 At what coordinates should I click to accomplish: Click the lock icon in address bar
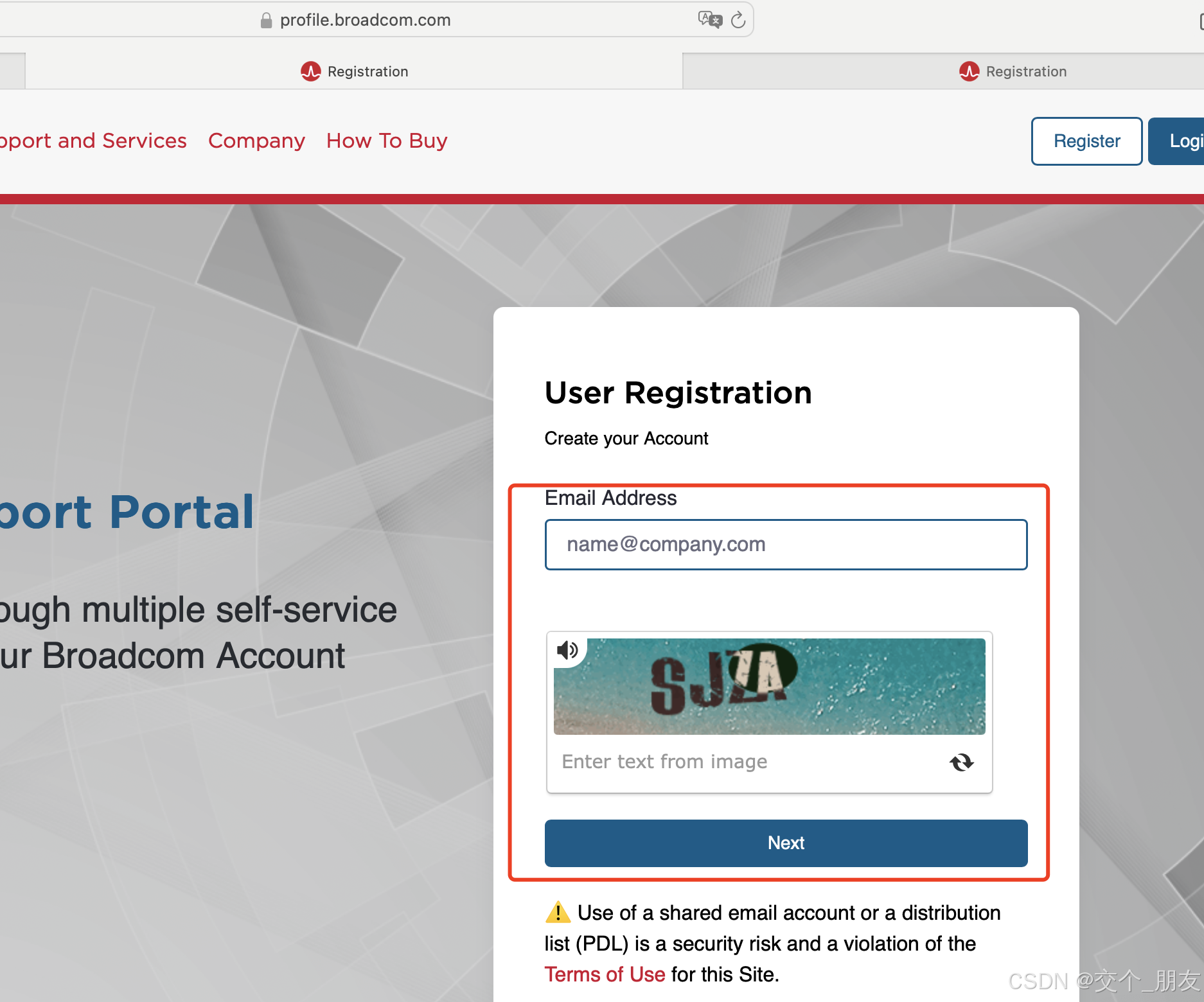tap(266, 21)
